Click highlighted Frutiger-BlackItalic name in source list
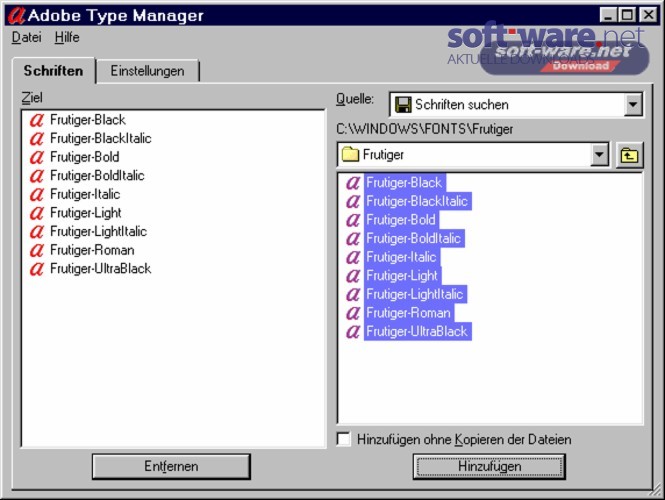 coord(418,201)
